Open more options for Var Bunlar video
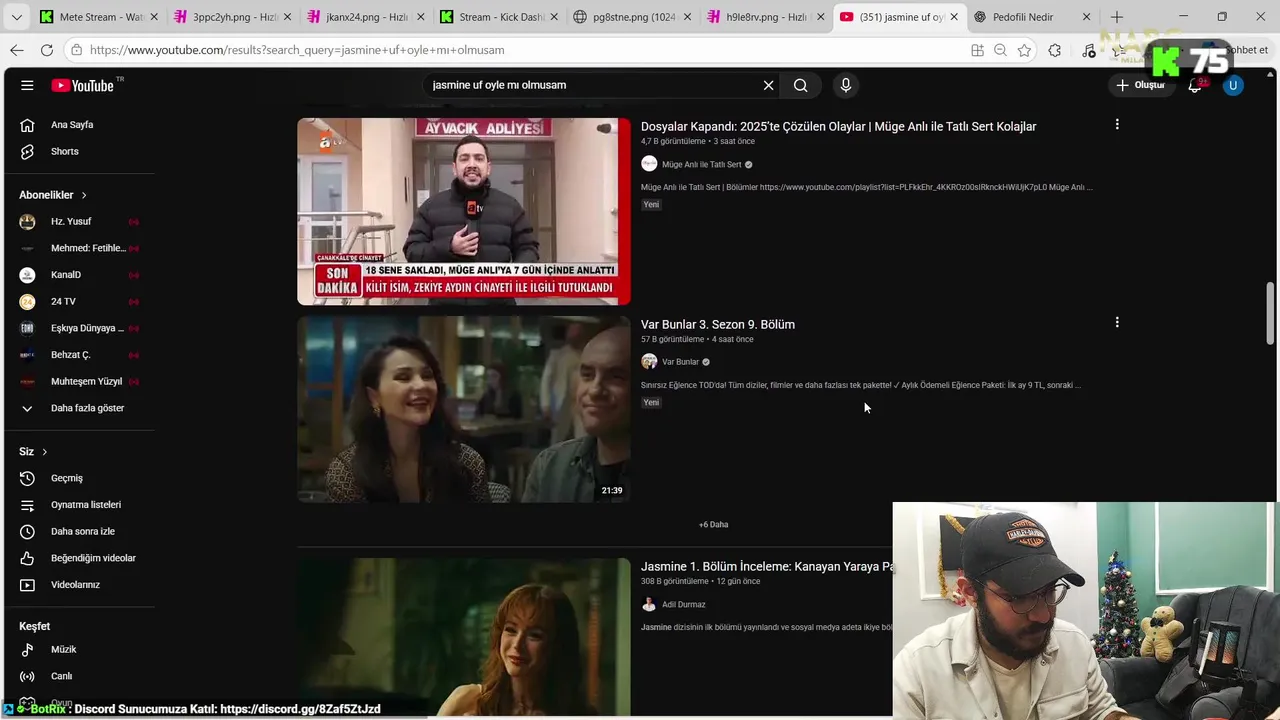 coord(1117,323)
